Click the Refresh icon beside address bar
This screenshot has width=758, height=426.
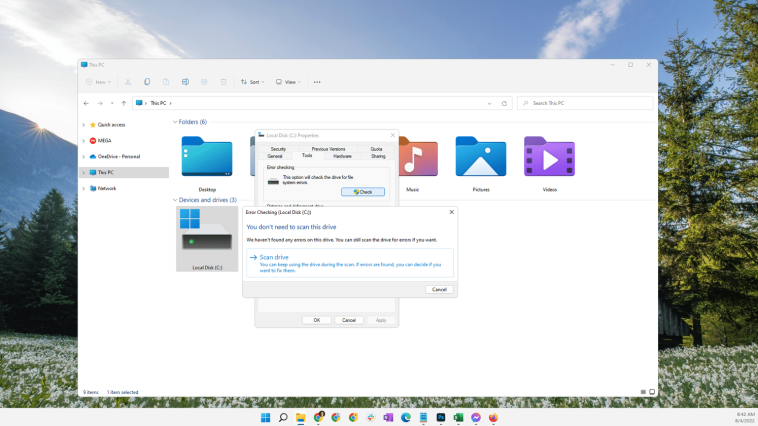504,103
